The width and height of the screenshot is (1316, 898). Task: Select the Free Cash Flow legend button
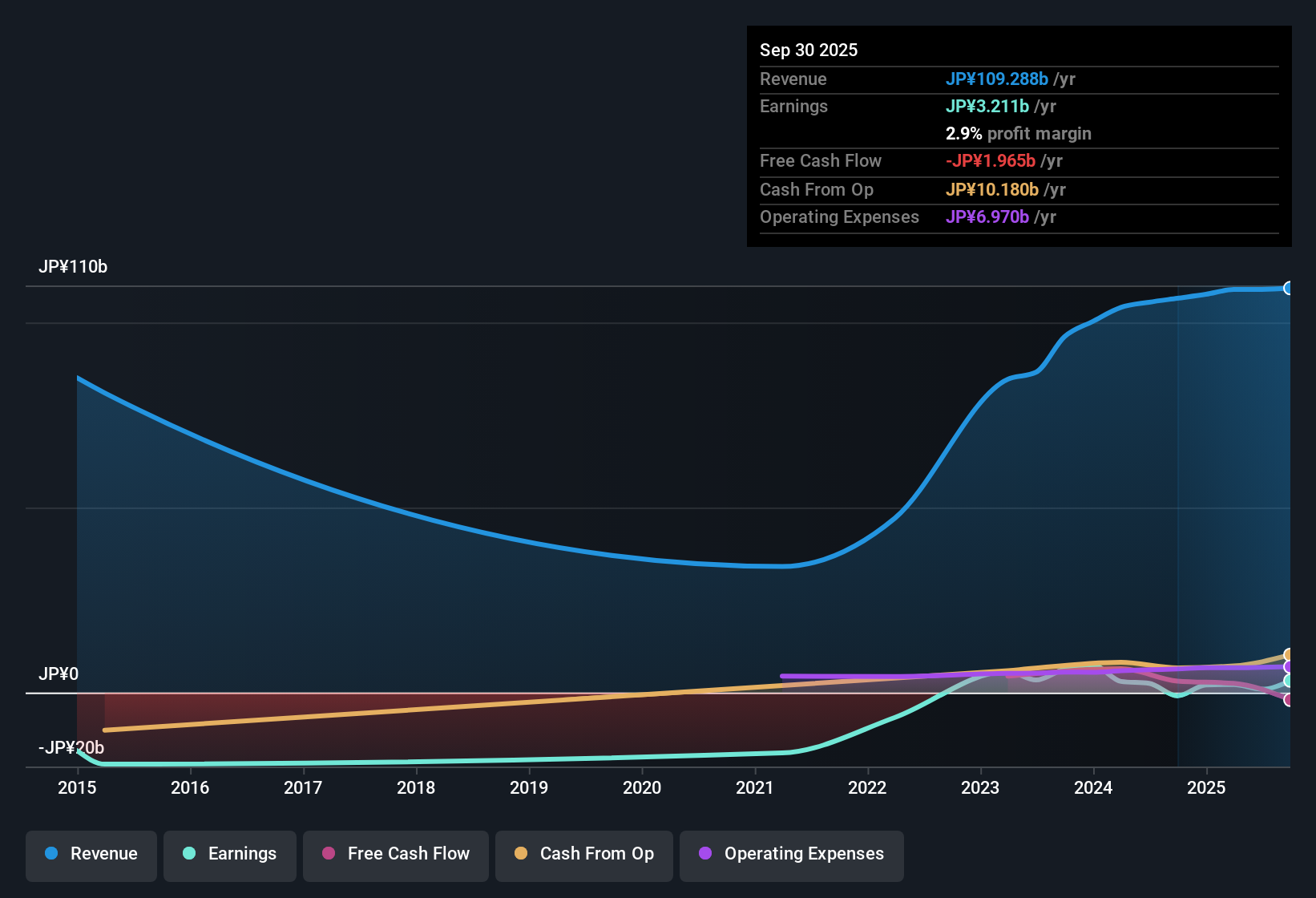(395, 854)
